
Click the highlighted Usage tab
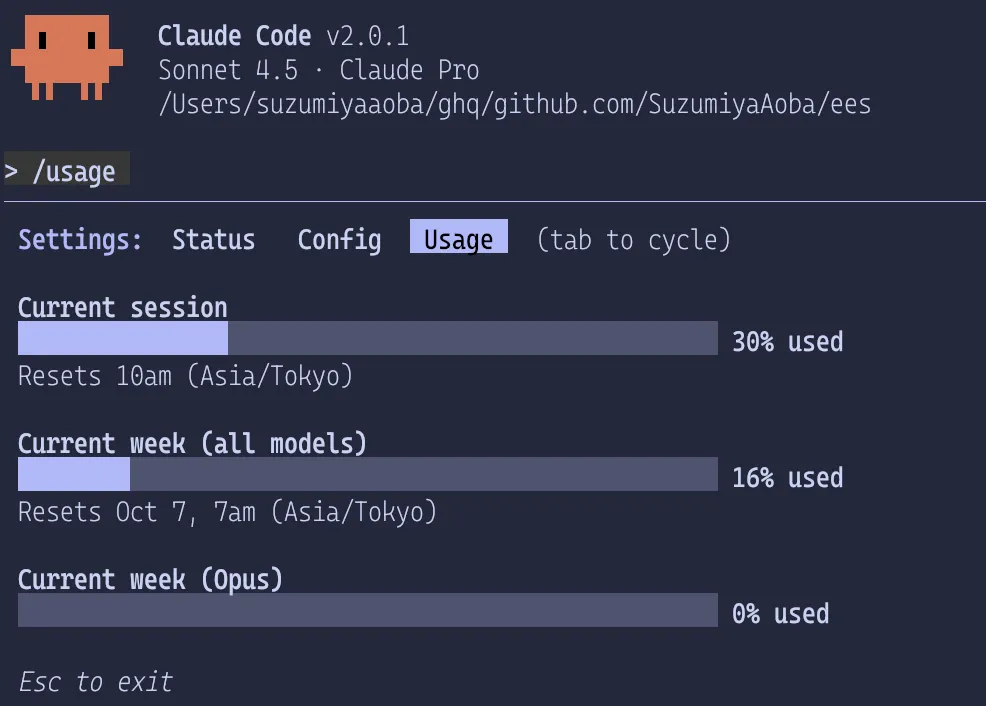[458, 239]
